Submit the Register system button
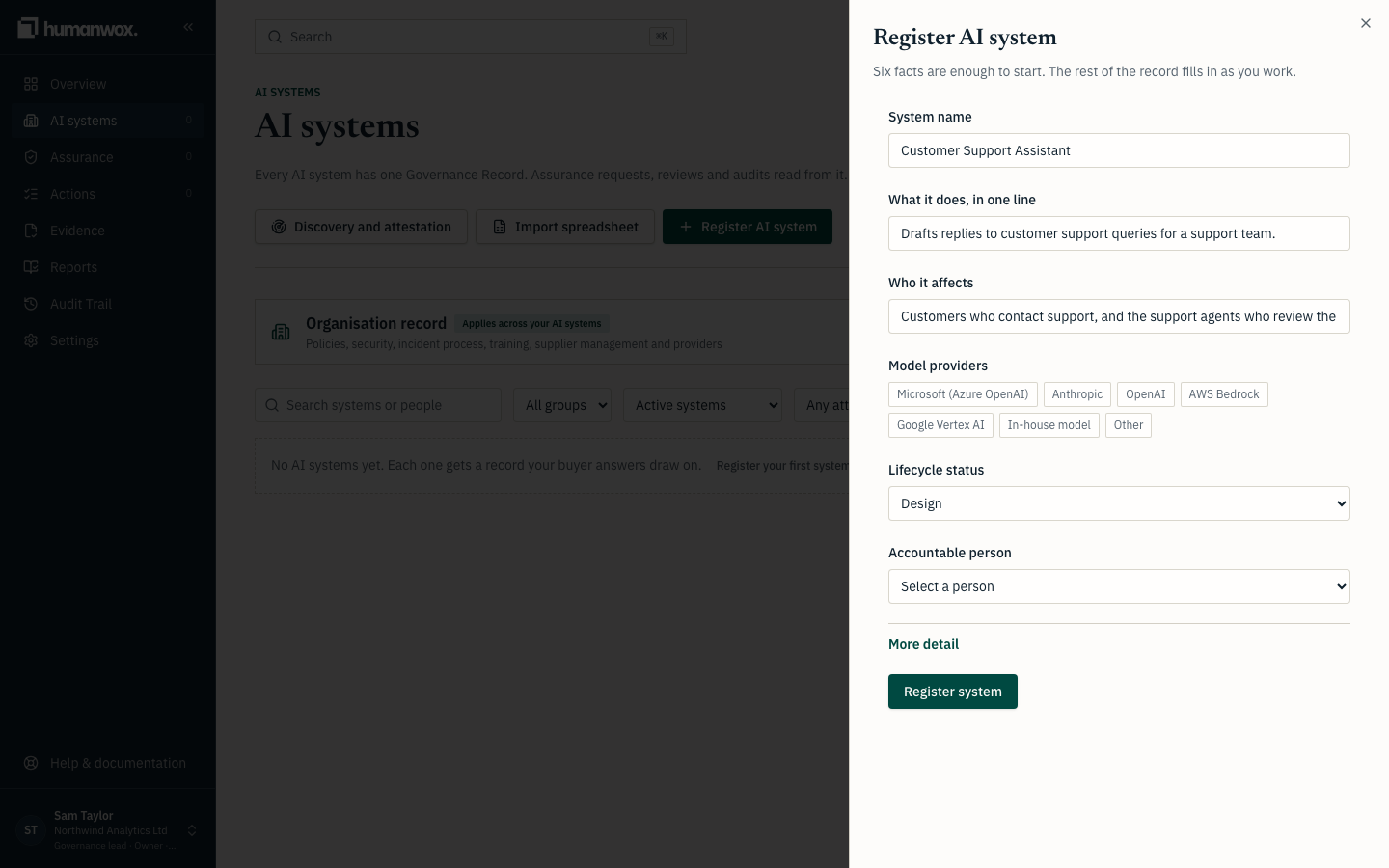This screenshot has height=868, width=1389. point(953,692)
